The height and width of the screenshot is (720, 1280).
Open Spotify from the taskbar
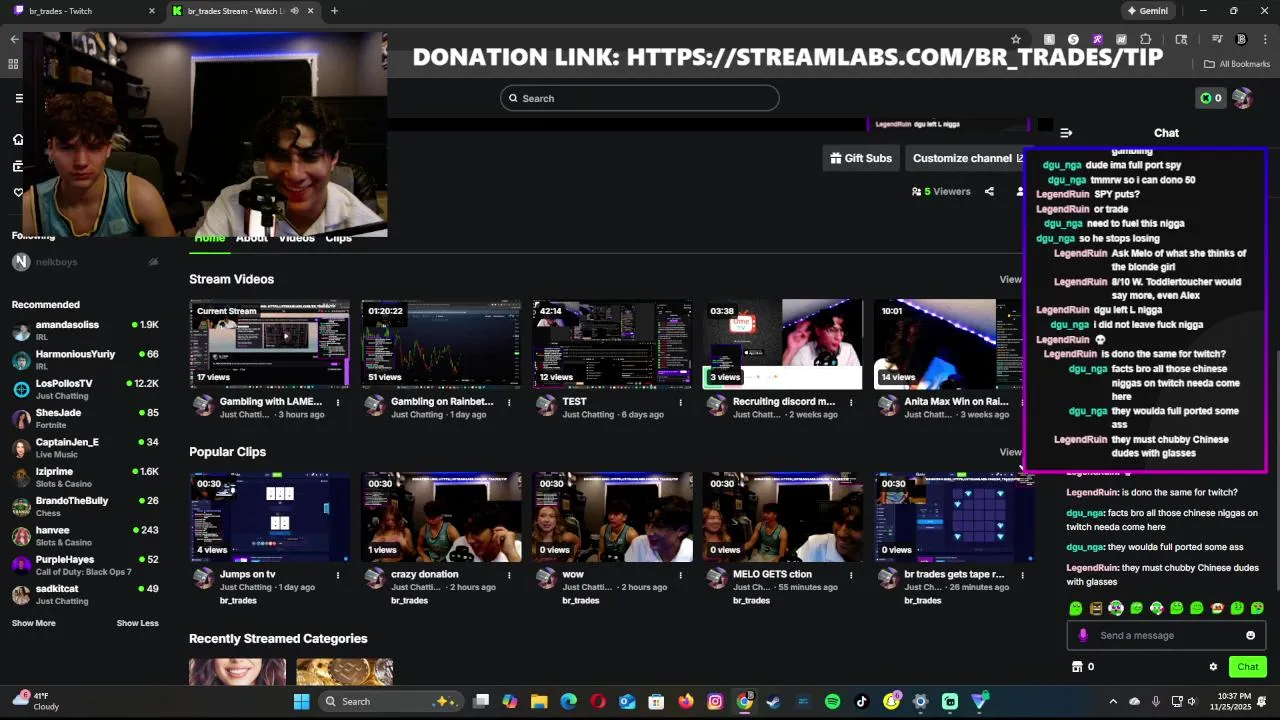pos(832,702)
